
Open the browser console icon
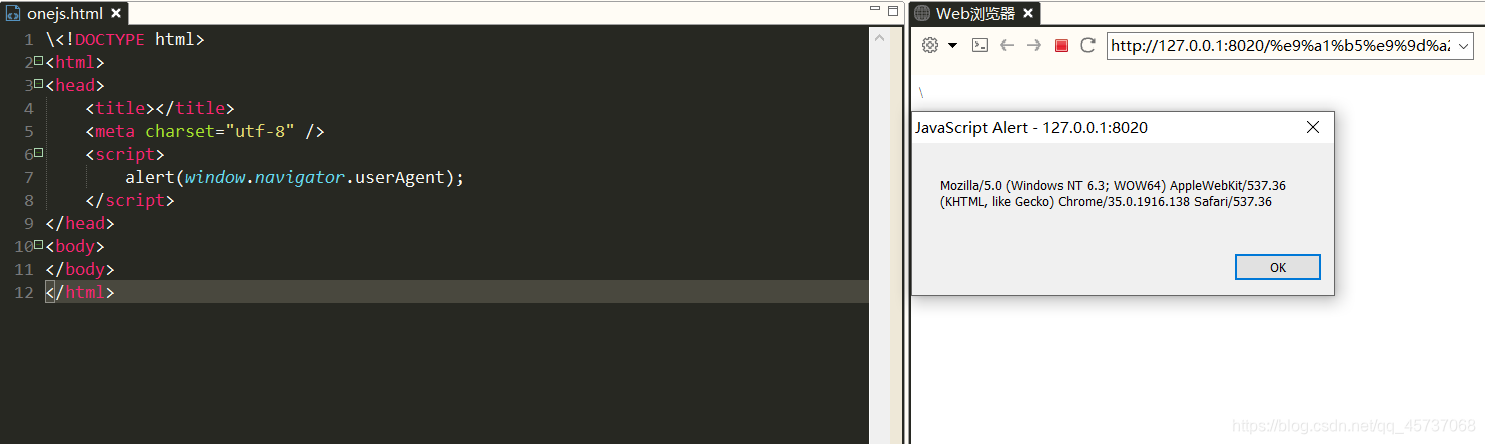click(x=980, y=45)
